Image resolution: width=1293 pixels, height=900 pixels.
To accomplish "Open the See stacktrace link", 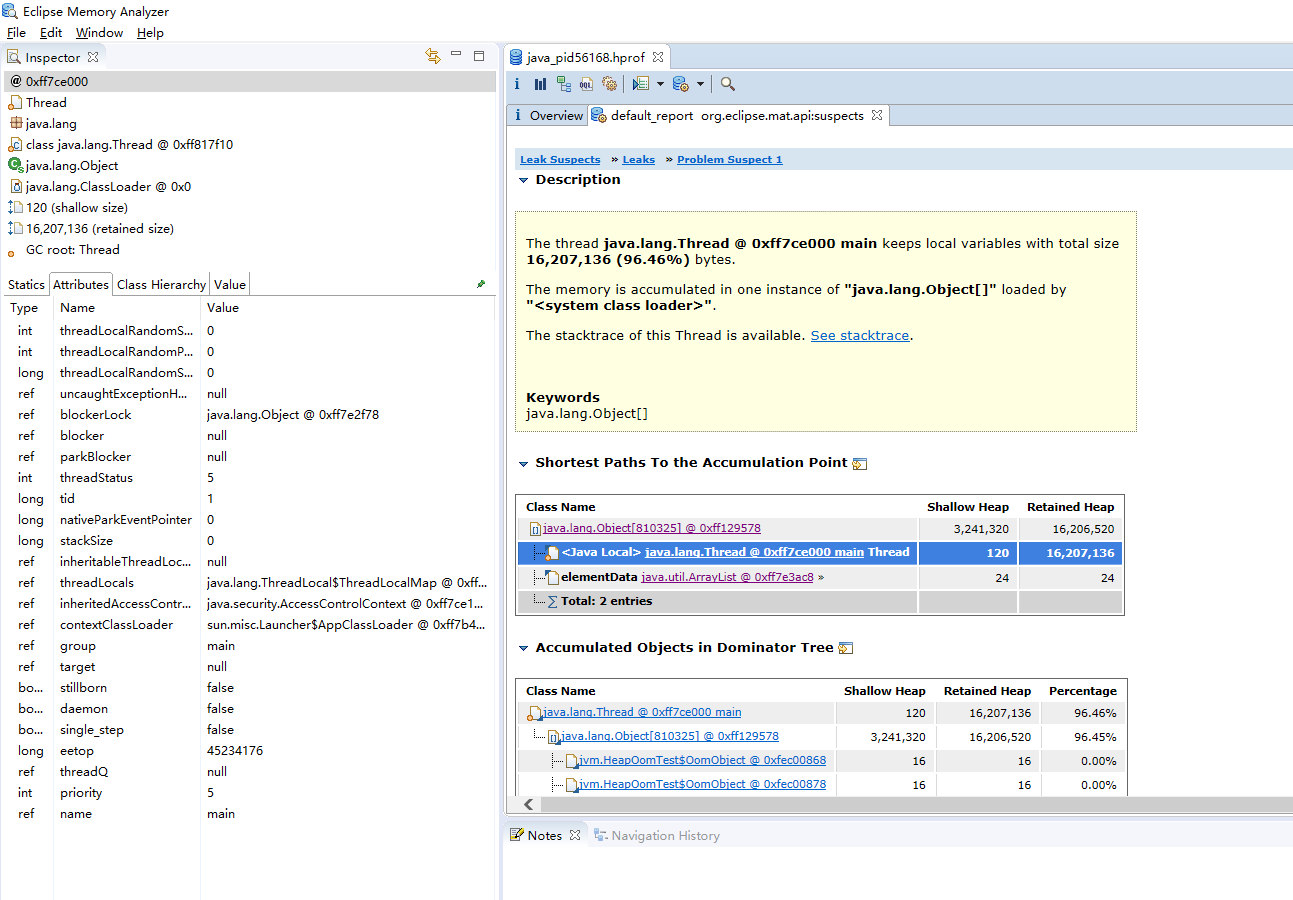I will [x=860, y=335].
